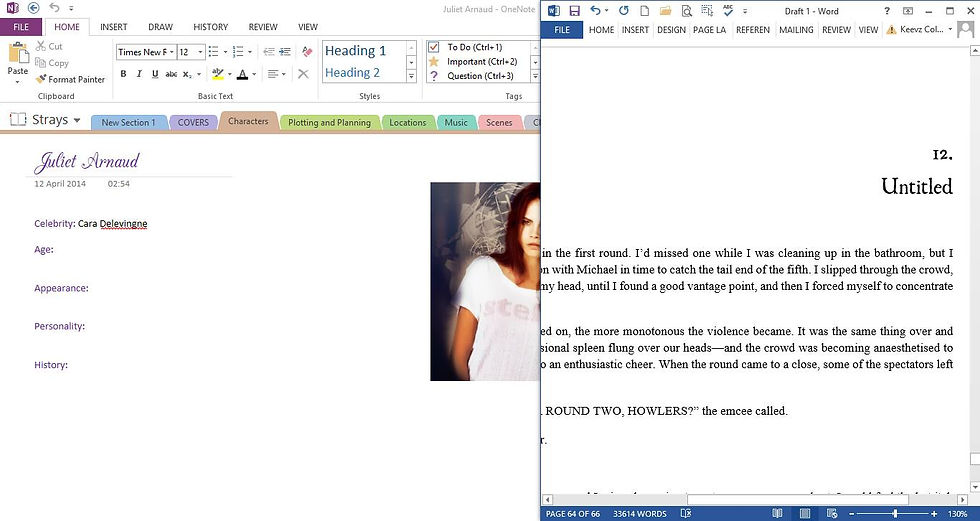
Task: Click the paragraph alignment icon in OneNote
Action: [273, 74]
